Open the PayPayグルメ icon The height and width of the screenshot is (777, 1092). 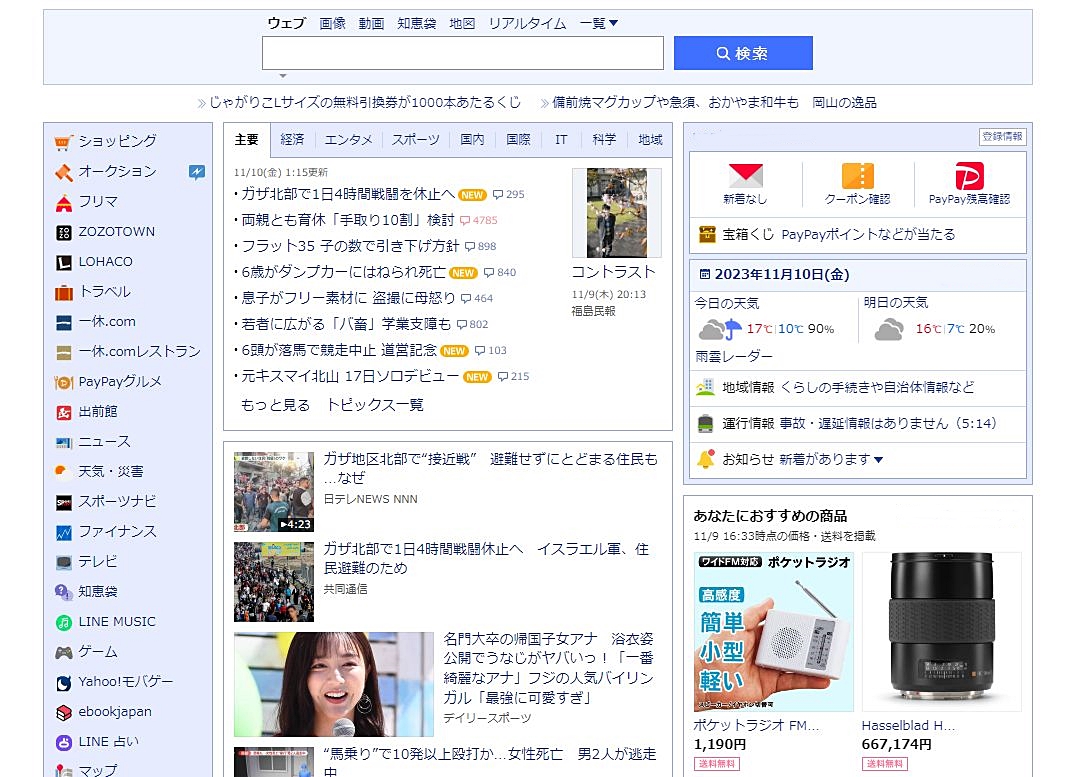coord(63,382)
